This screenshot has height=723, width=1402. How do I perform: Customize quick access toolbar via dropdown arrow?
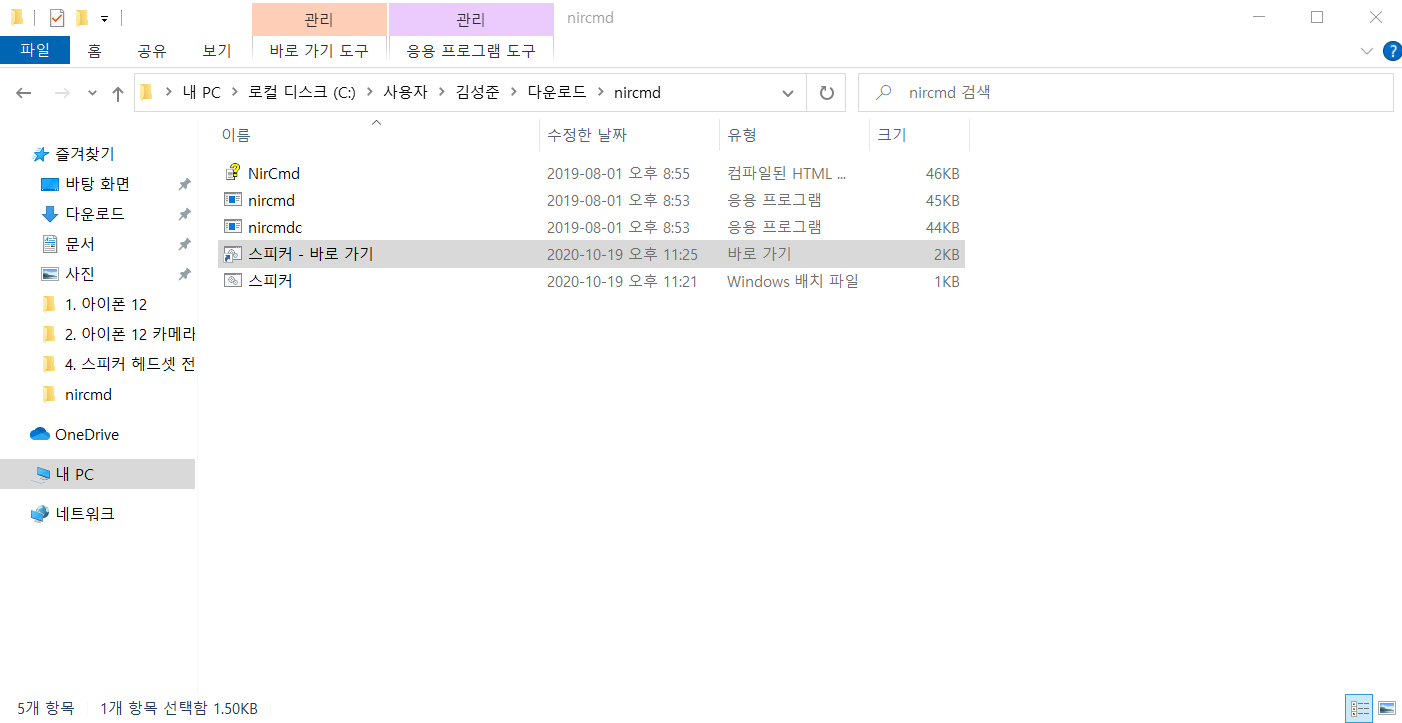104,17
